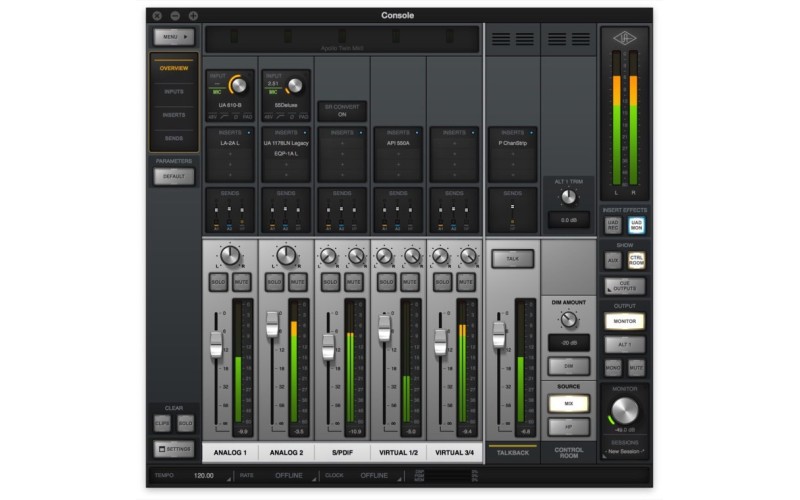This screenshot has height=500, width=800.
Task: Switch to the INPUTS view
Action: coord(174,91)
